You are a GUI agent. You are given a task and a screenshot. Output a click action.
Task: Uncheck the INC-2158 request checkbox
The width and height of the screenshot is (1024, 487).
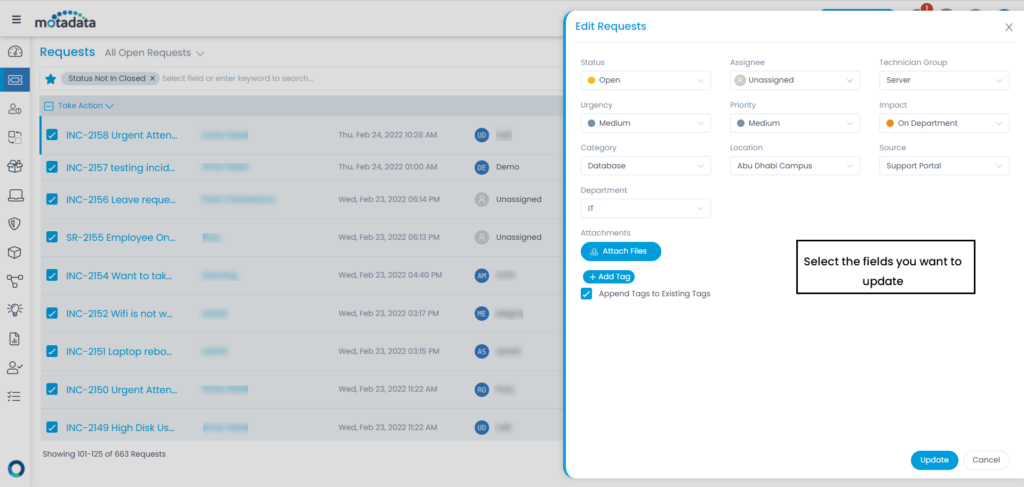coord(52,135)
